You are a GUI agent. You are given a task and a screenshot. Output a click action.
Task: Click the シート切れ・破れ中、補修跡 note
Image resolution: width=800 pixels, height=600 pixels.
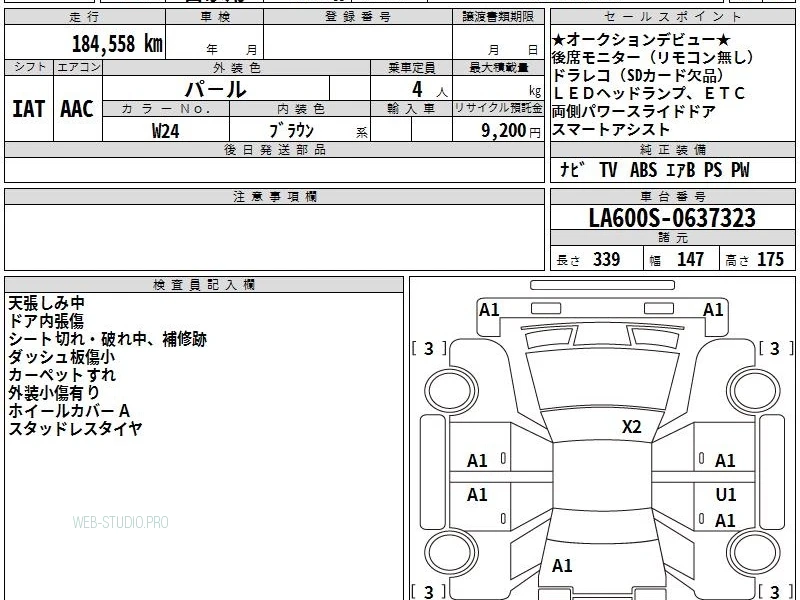point(108,339)
